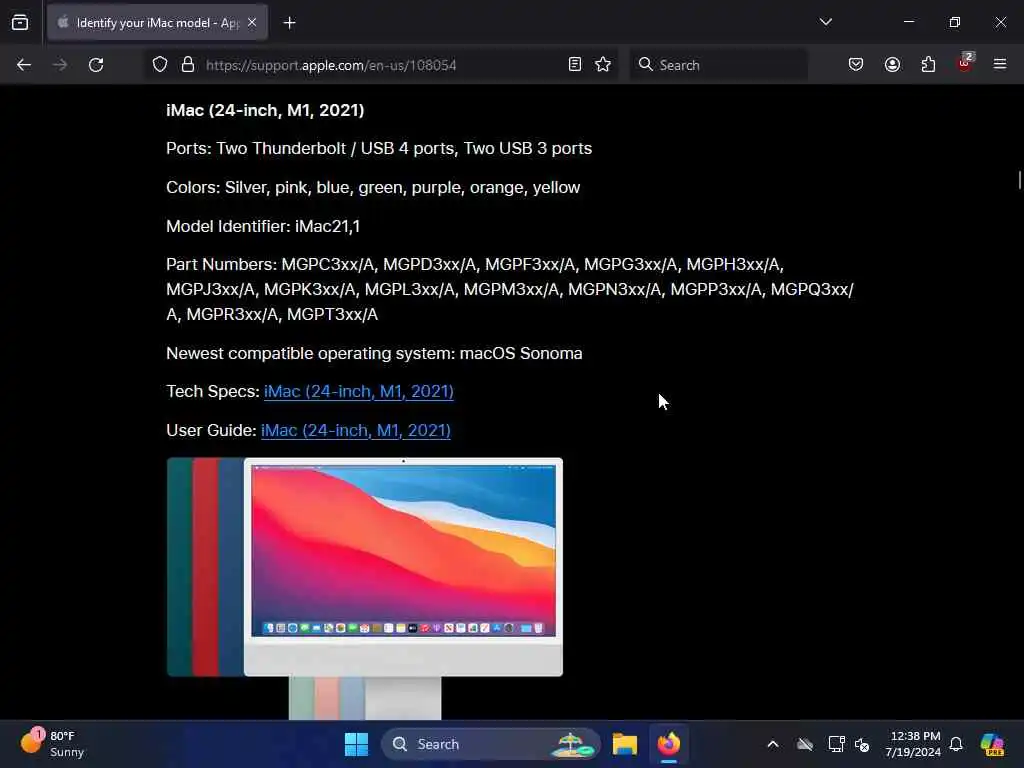This screenshot has height=768, width=1024.
Task: Open File Explorer from taskbar
Action: point(624,744)
